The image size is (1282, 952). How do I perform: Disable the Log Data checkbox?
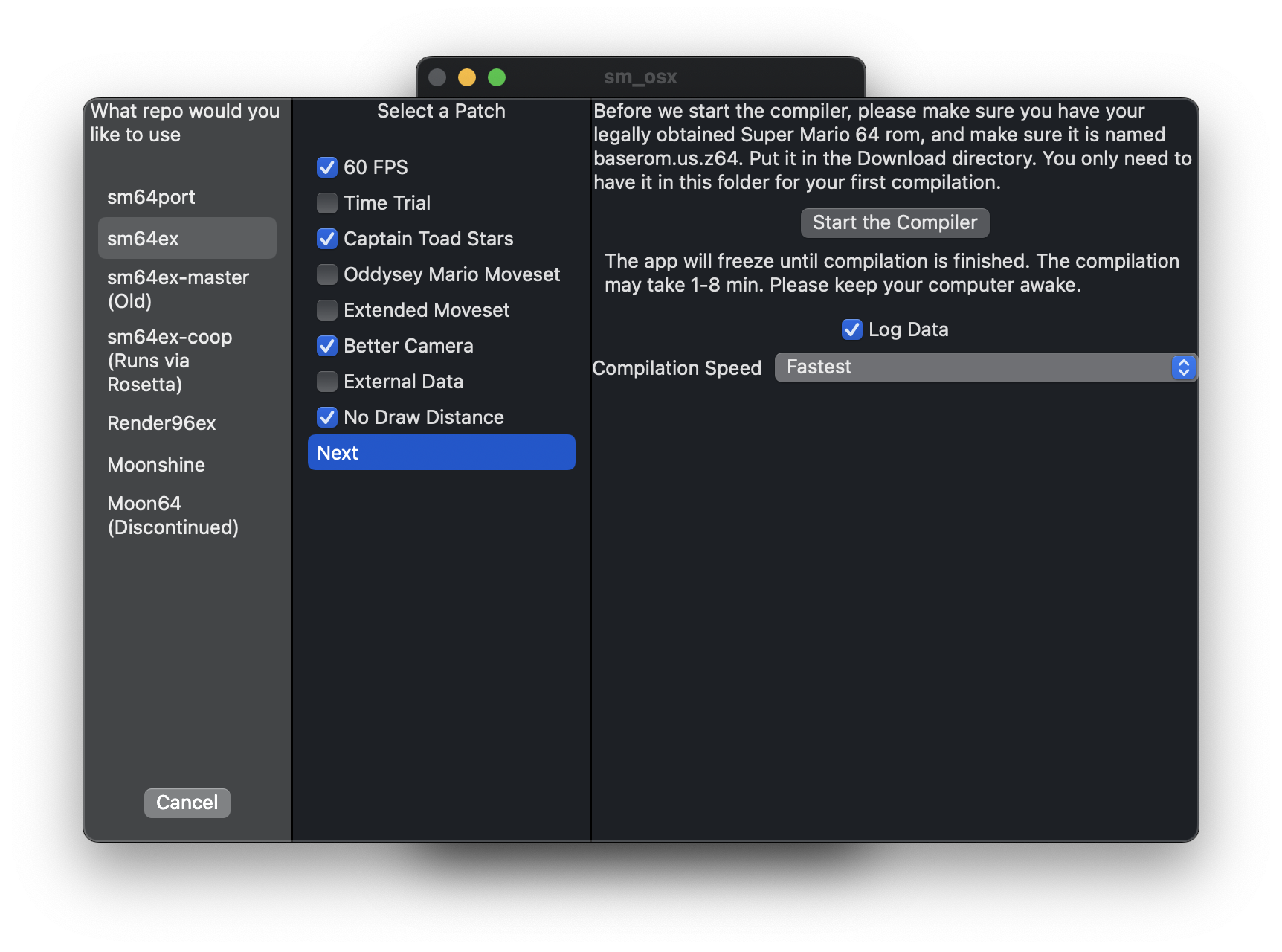pyautogui.click(x=852, y=329)
